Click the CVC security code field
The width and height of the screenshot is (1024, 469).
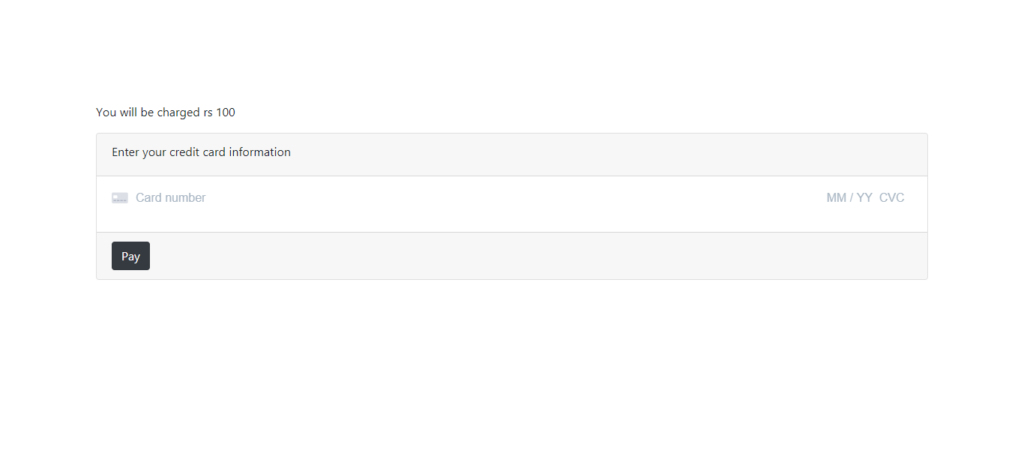pos(891,198)
